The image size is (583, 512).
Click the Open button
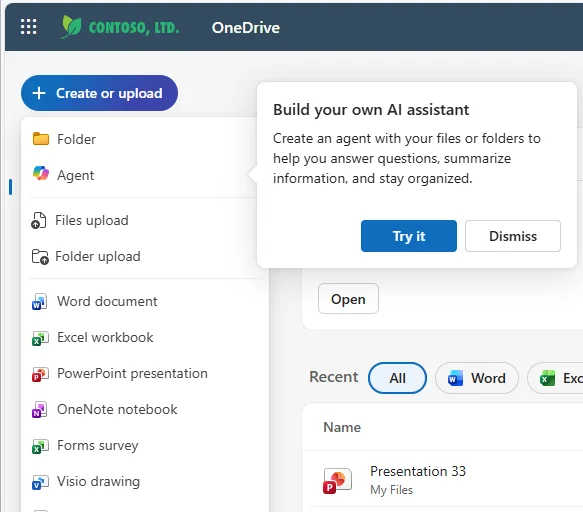pyautogui.click(x=348, y=299)
